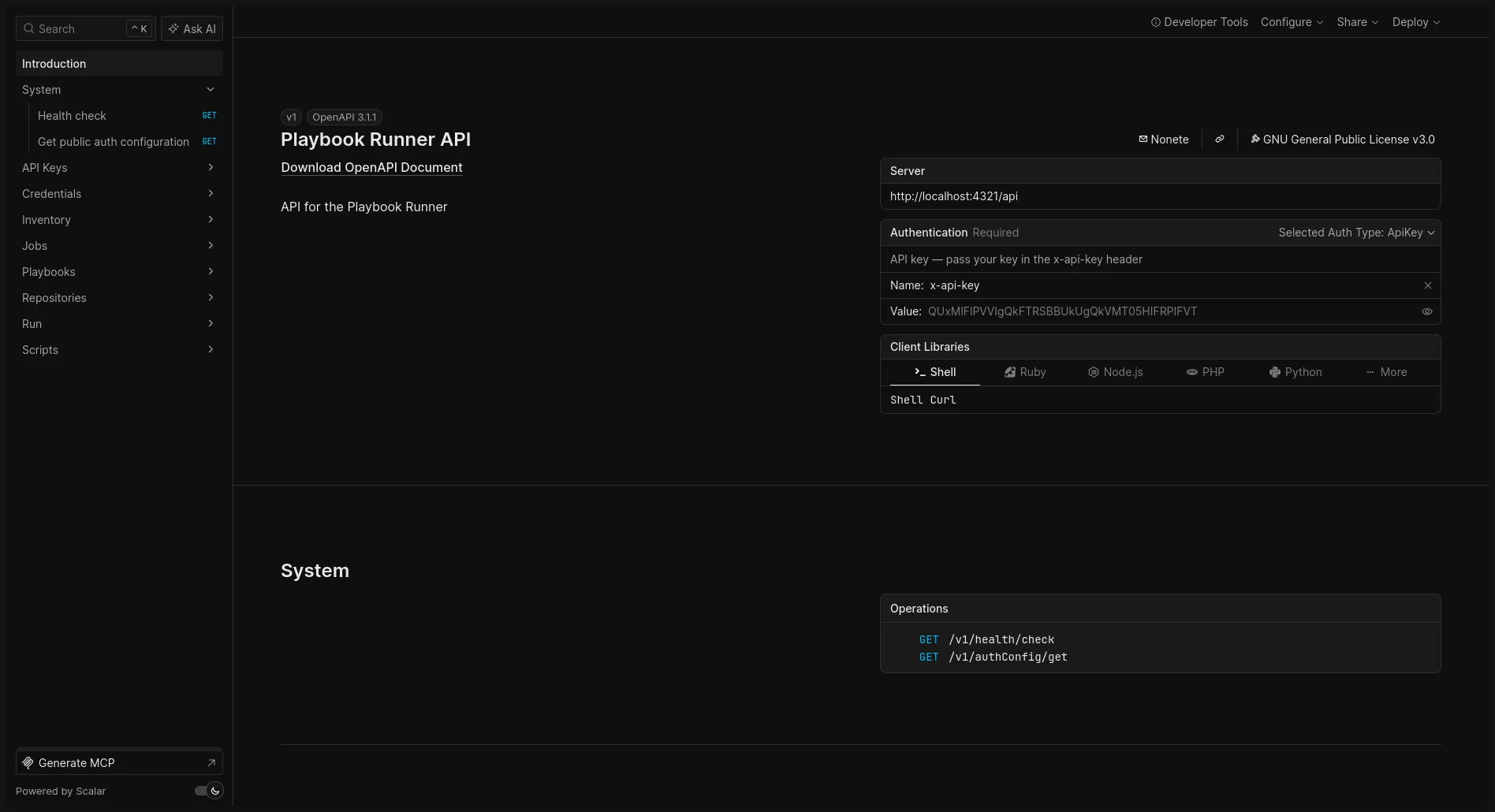The image size is (1495, 812).
Task: Switch to the PHP client tab
Action: (x=1205, y=372)
